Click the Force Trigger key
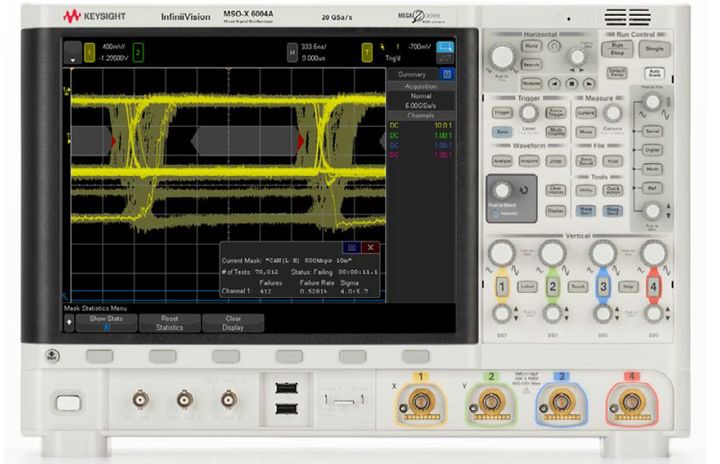Viewport: 720px width, 464px height. point(556,113)
